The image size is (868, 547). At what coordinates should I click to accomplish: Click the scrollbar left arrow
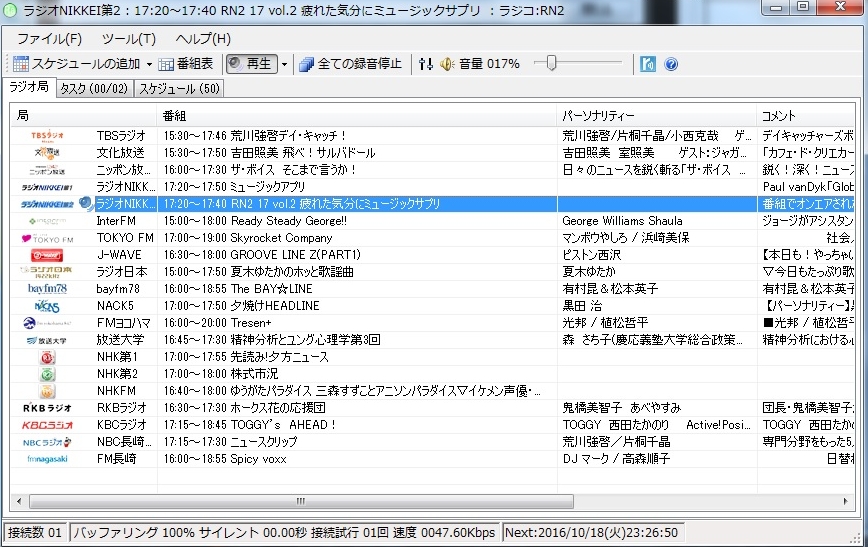coord(19,502)
